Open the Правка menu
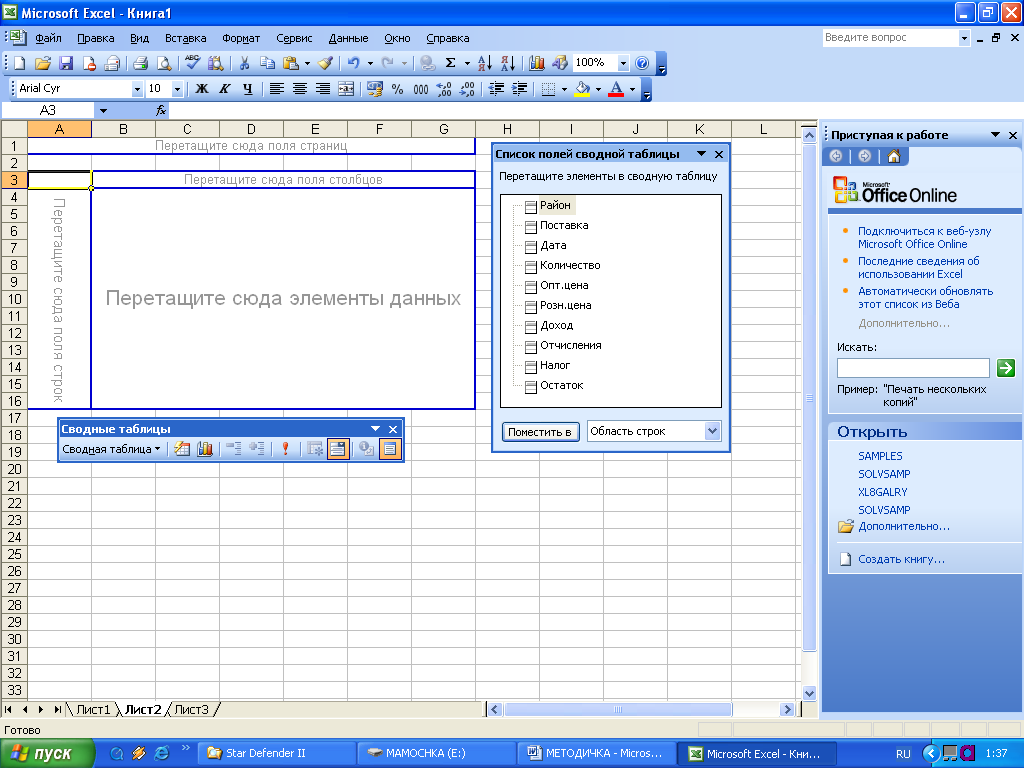The width and height of the screenshot is (1024, 768). tap(95, 38)
